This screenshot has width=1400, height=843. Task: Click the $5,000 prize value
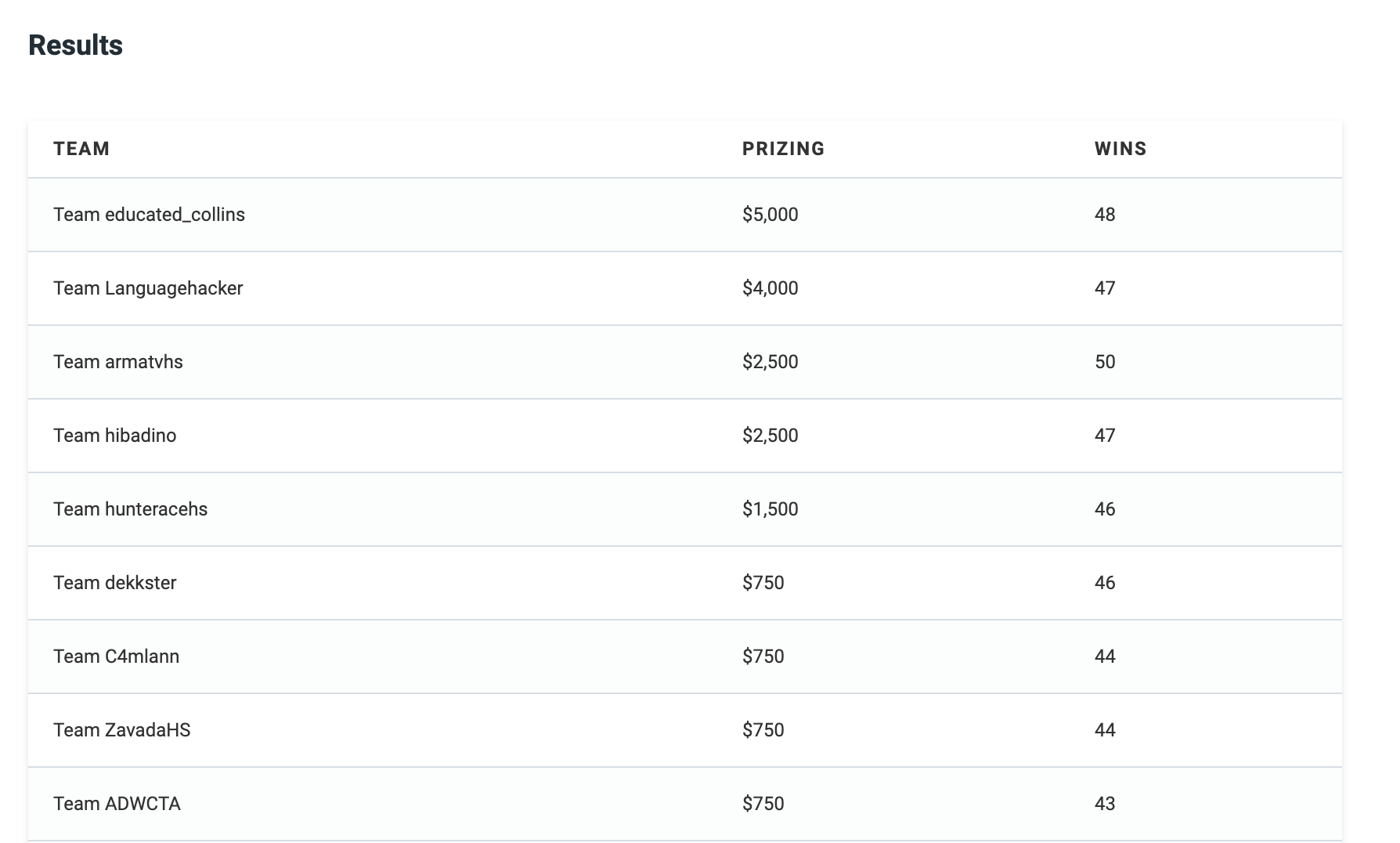click(770, 215)
